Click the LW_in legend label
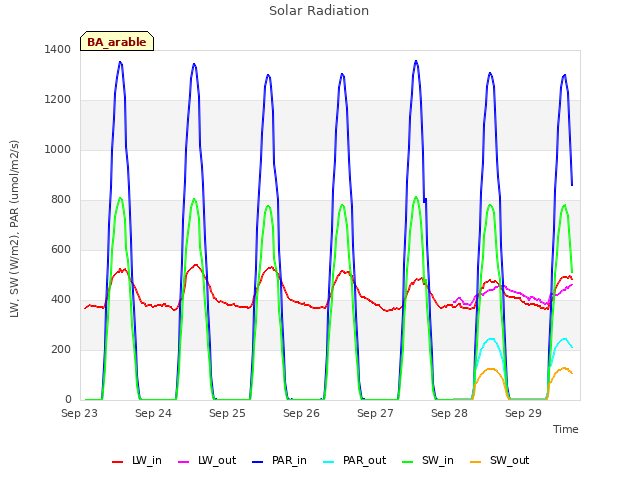This screenshot has width=640, height=480. 147,461
